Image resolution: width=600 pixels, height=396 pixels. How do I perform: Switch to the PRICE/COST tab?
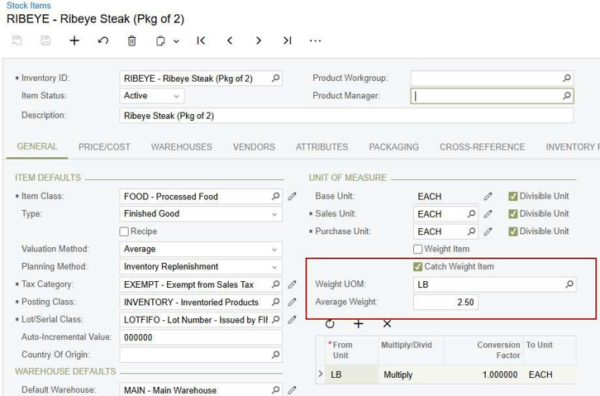point(104,147)
